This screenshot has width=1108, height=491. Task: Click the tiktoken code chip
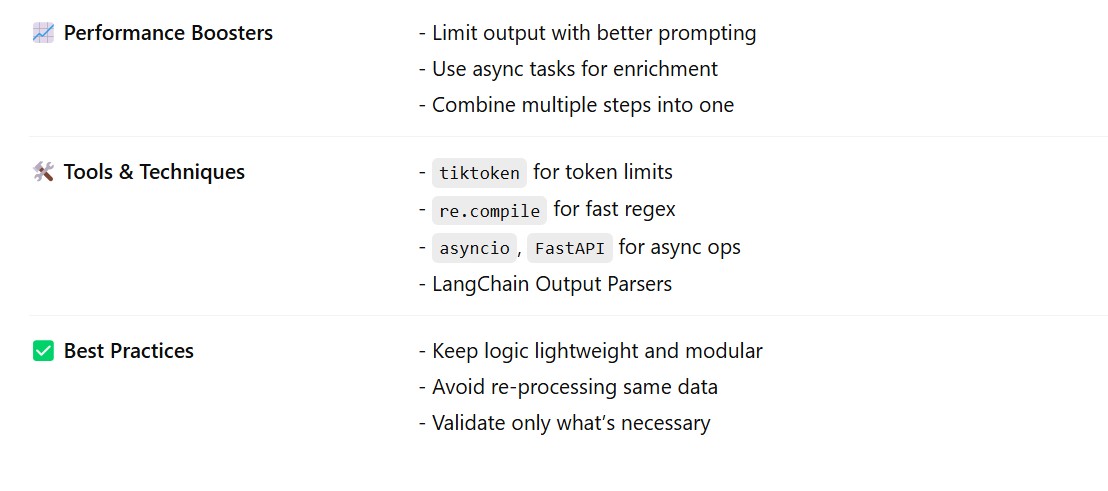pos(479,173)
